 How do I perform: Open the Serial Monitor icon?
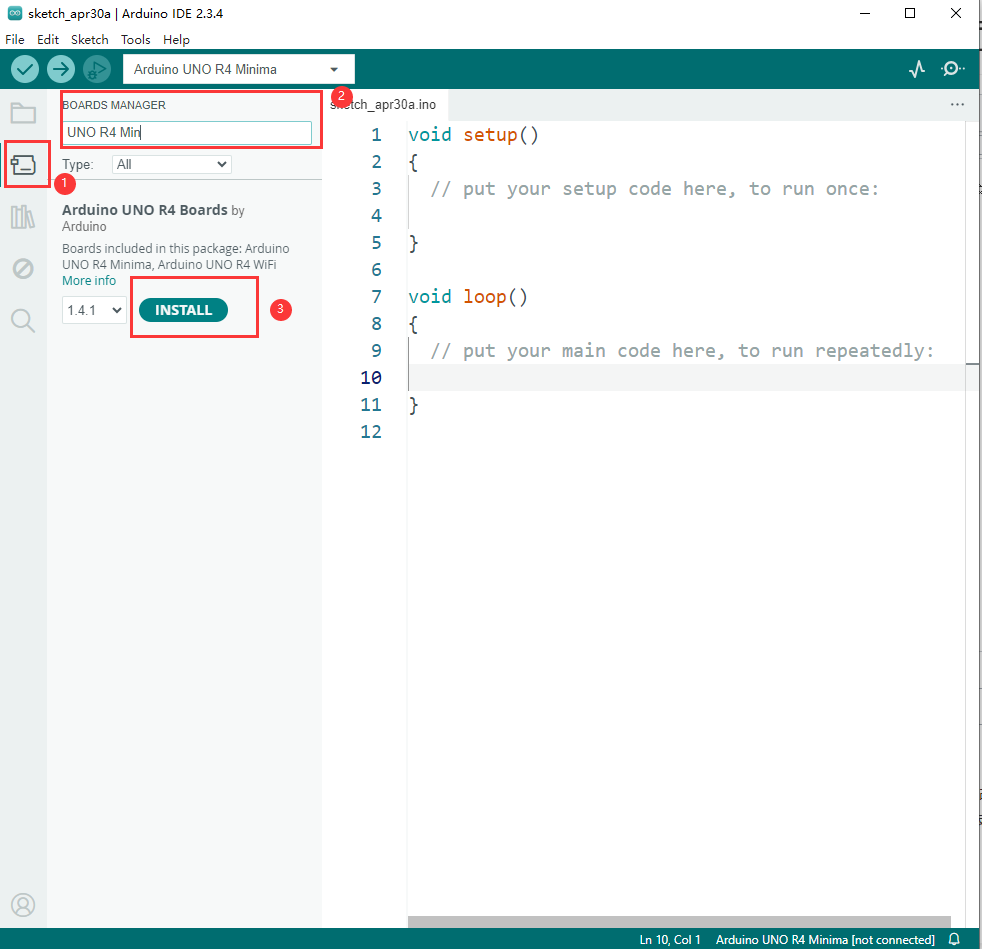click(953, 69)
